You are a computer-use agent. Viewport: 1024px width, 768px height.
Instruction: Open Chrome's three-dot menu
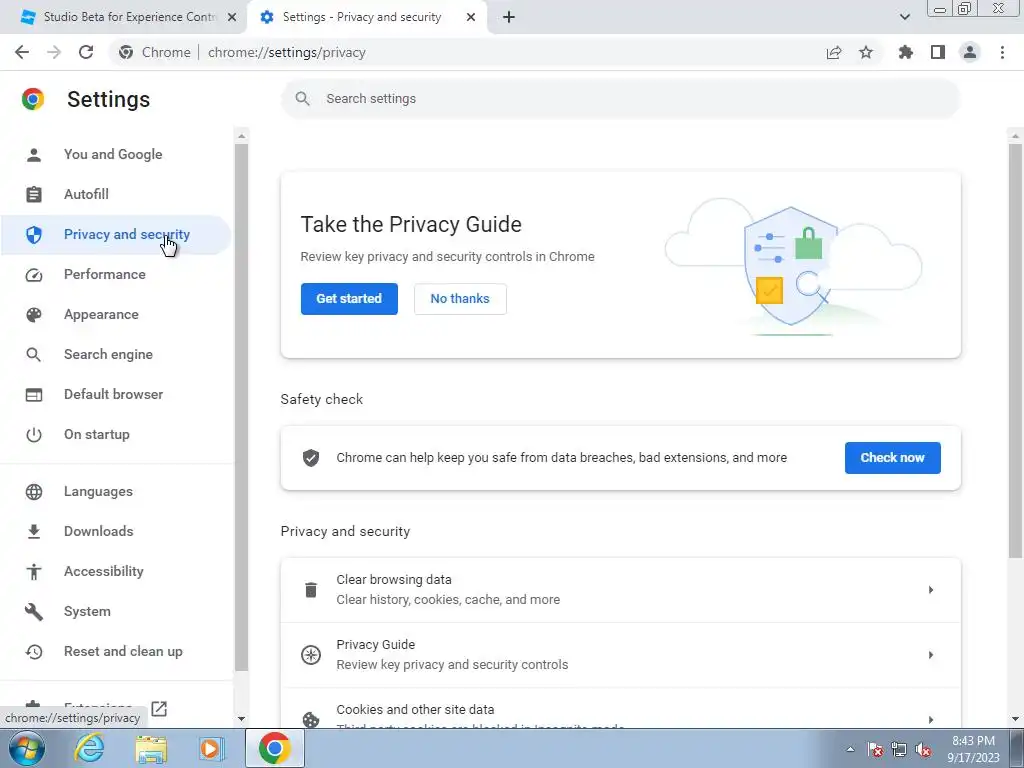click(1002, 52)
